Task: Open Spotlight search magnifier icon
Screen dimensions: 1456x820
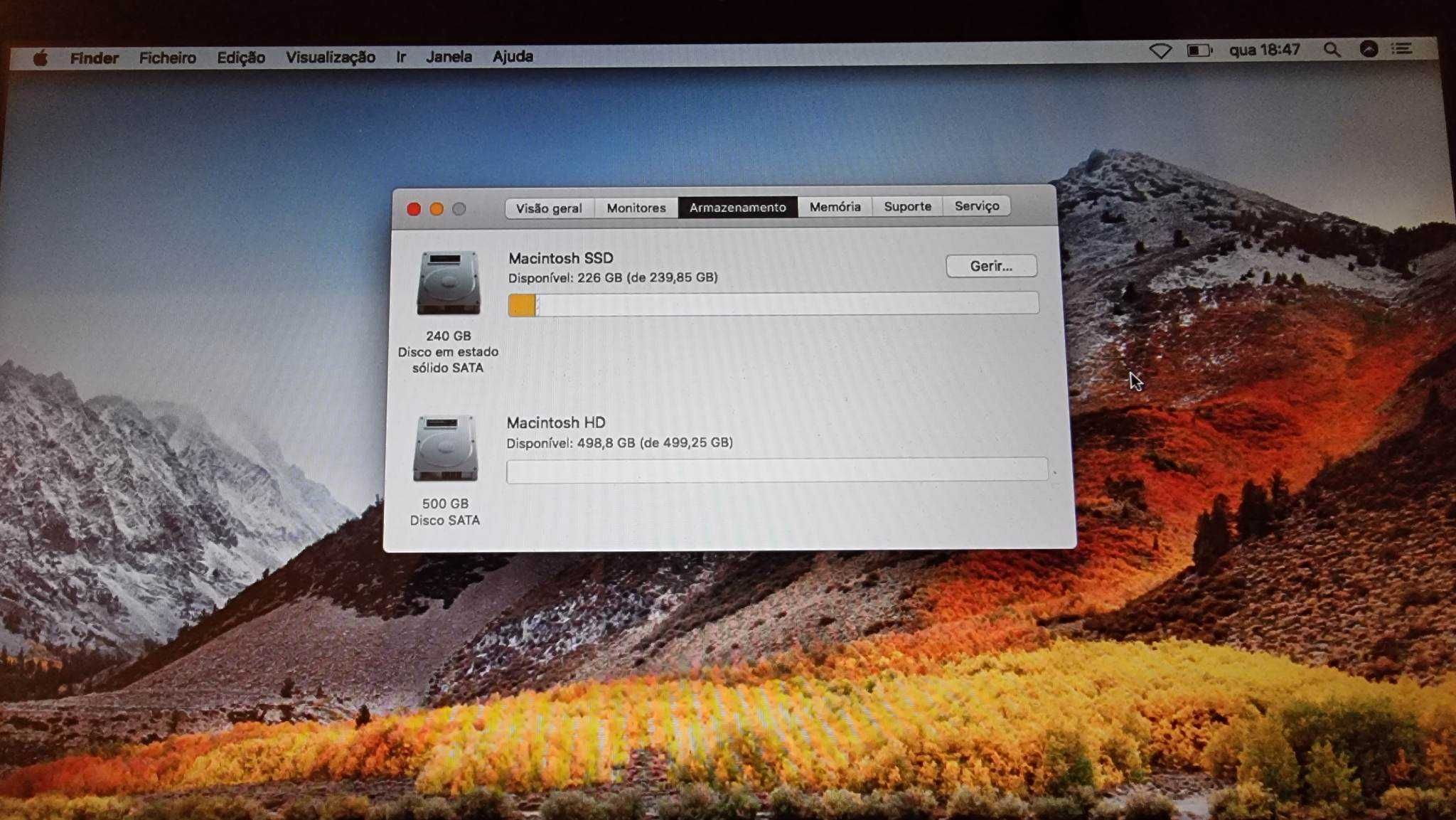Action: [1332, 50]
